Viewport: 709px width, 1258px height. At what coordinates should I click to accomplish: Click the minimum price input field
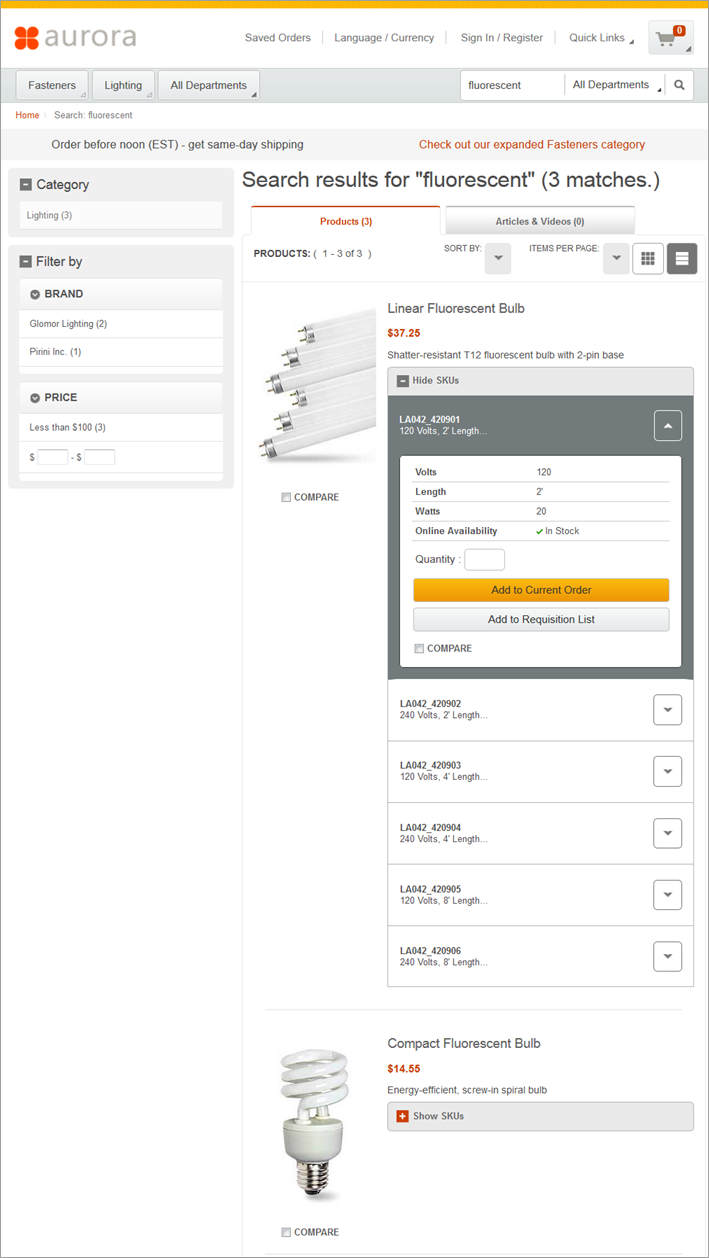[53, 457]
